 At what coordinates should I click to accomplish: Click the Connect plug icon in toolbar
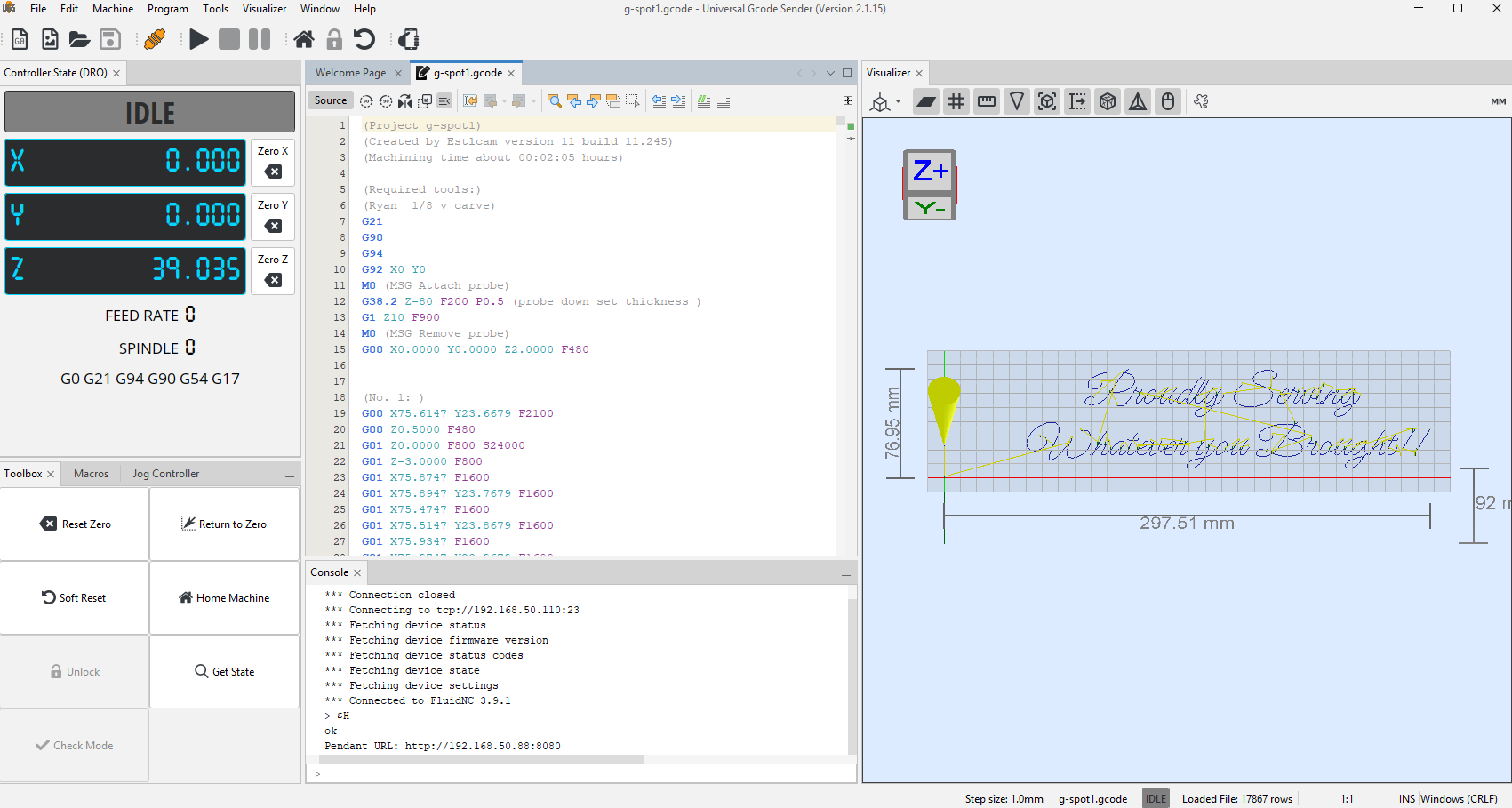pyautogui.click(x=155, y=39)
